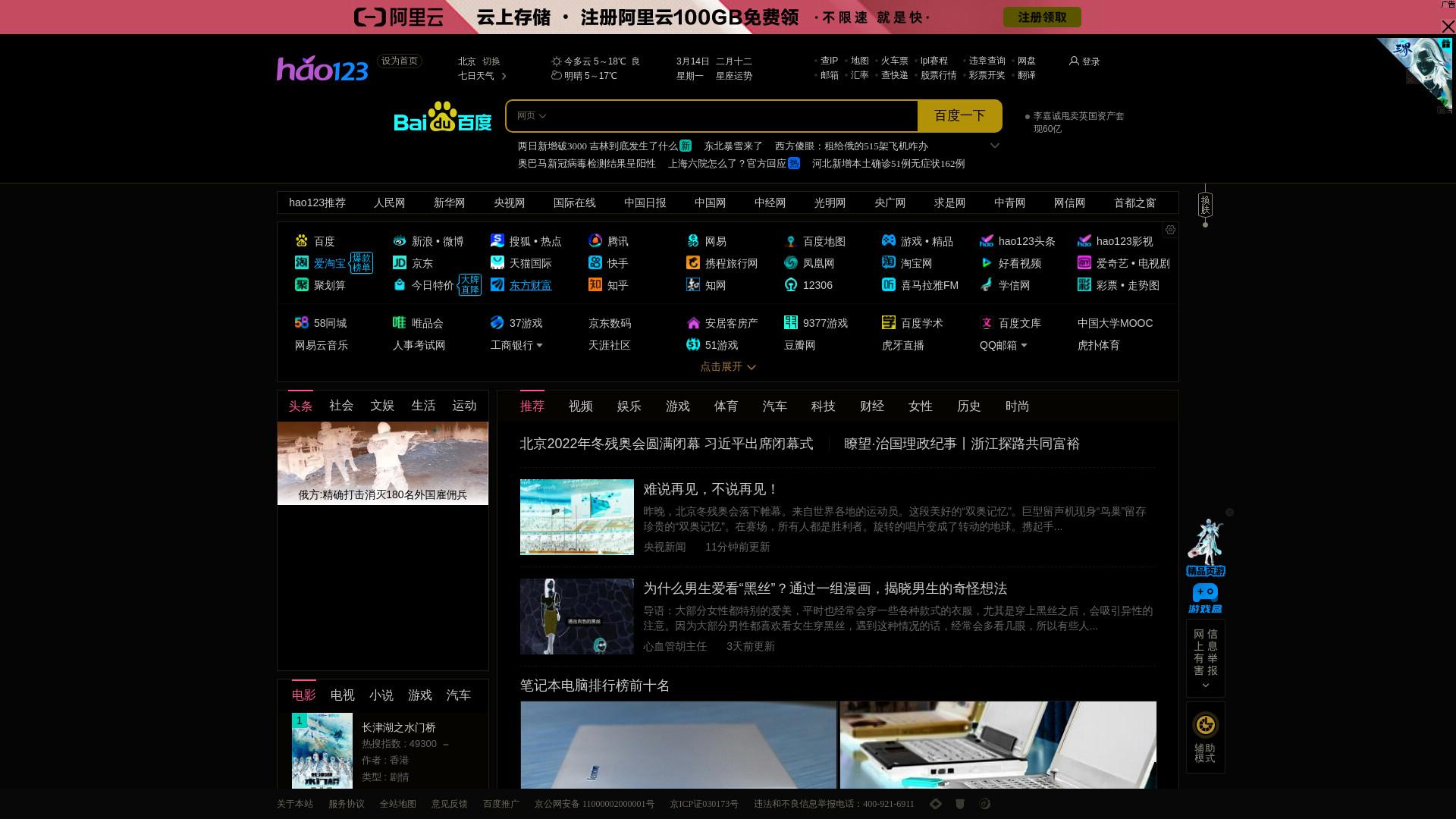Expand the hot search news chevron
1456x819 pixels.
[x=995, y=146]
